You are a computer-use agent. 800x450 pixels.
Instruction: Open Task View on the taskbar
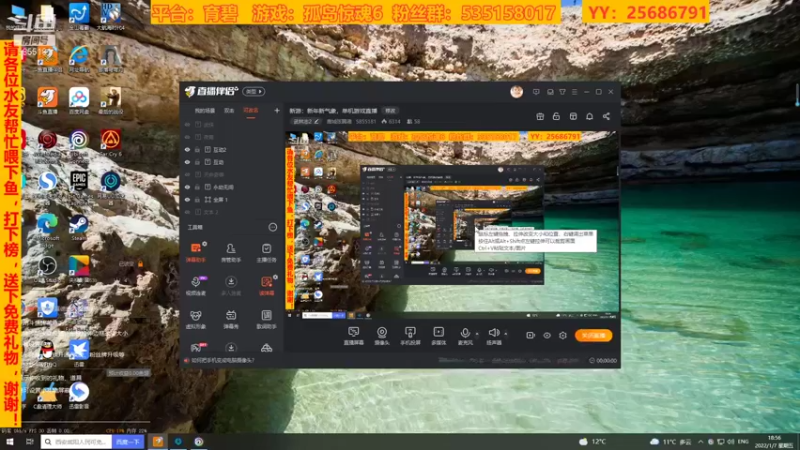(29, 441)
